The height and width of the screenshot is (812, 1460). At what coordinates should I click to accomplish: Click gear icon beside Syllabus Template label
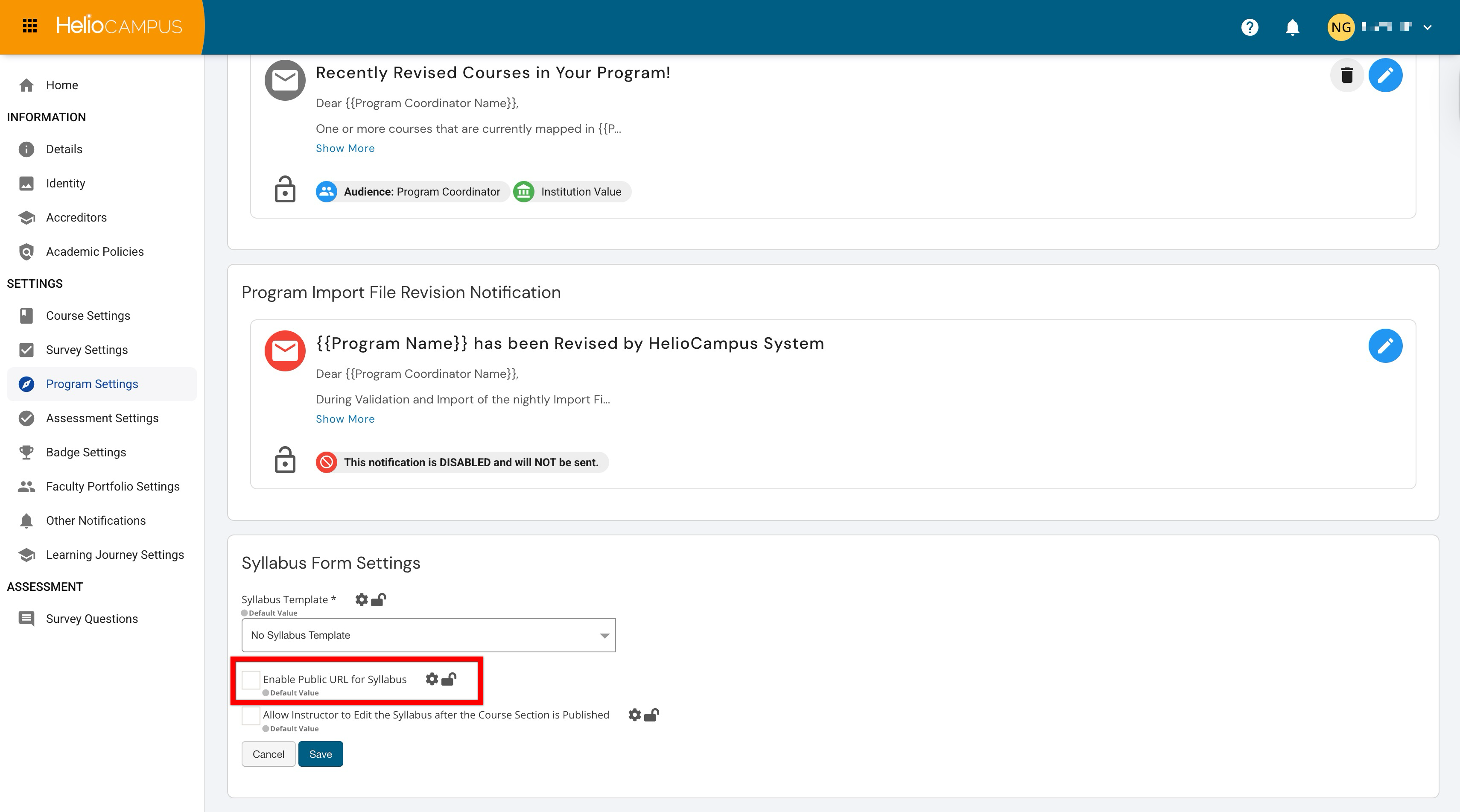click(362, 599)
